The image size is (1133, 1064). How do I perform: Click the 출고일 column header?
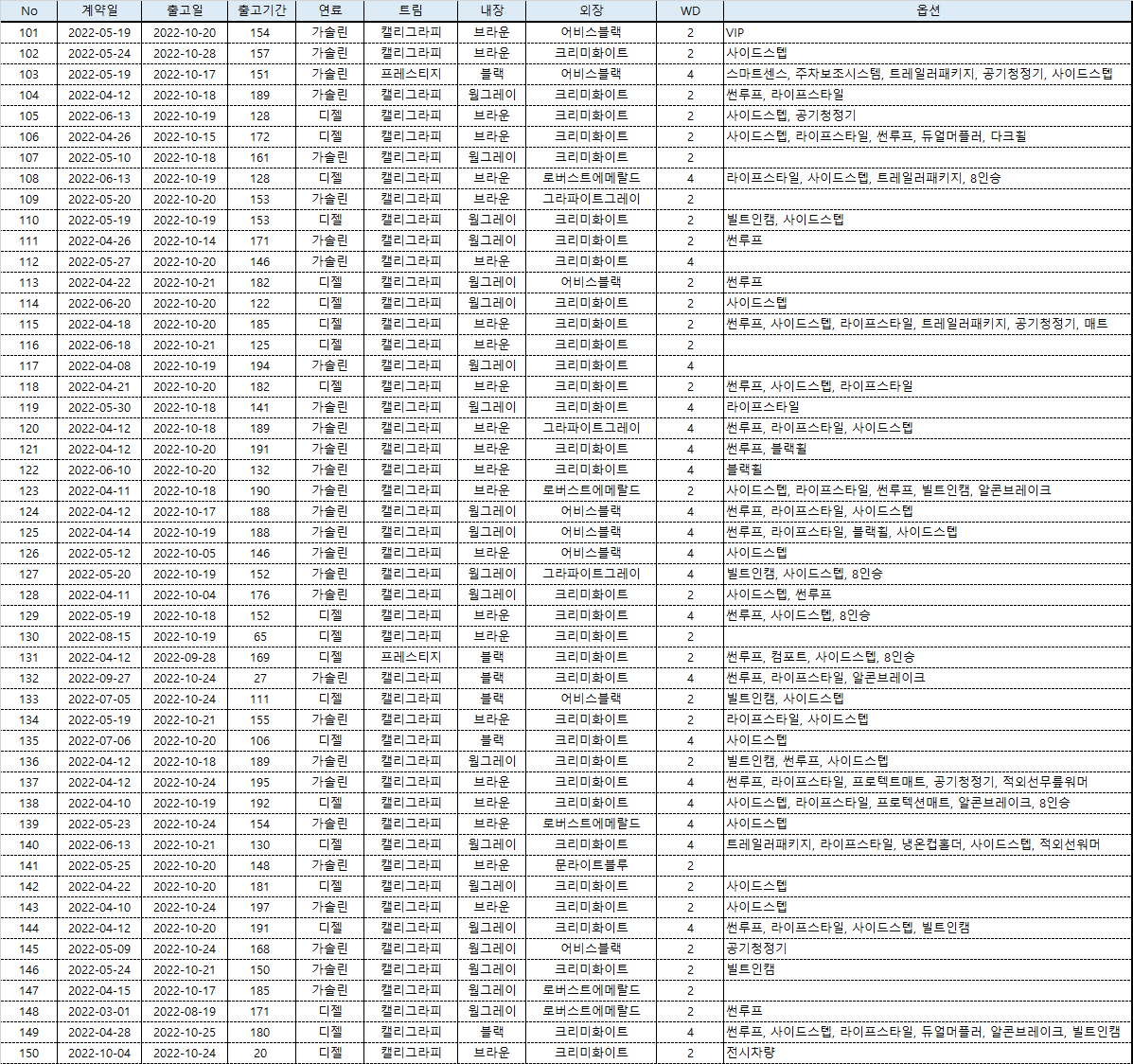185,10
